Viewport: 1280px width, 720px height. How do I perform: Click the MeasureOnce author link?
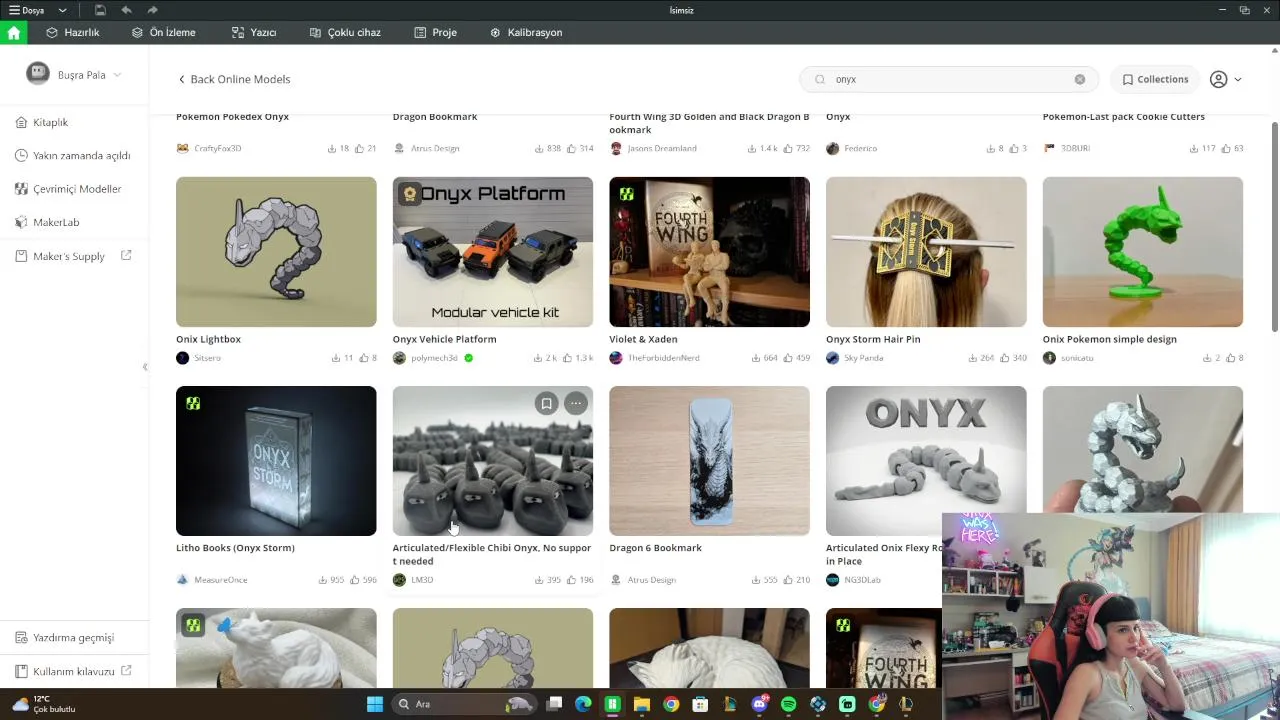coord(220,580)
